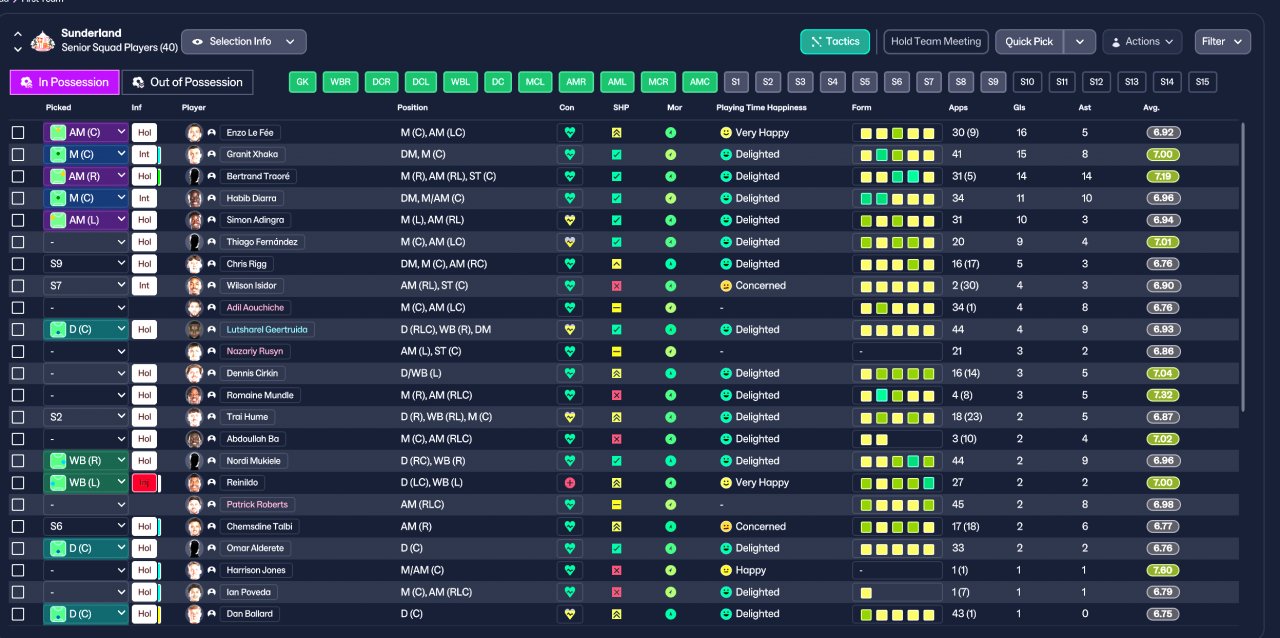
Task: Click Ian Poveda's face portrait
Action: click(194, 592)
